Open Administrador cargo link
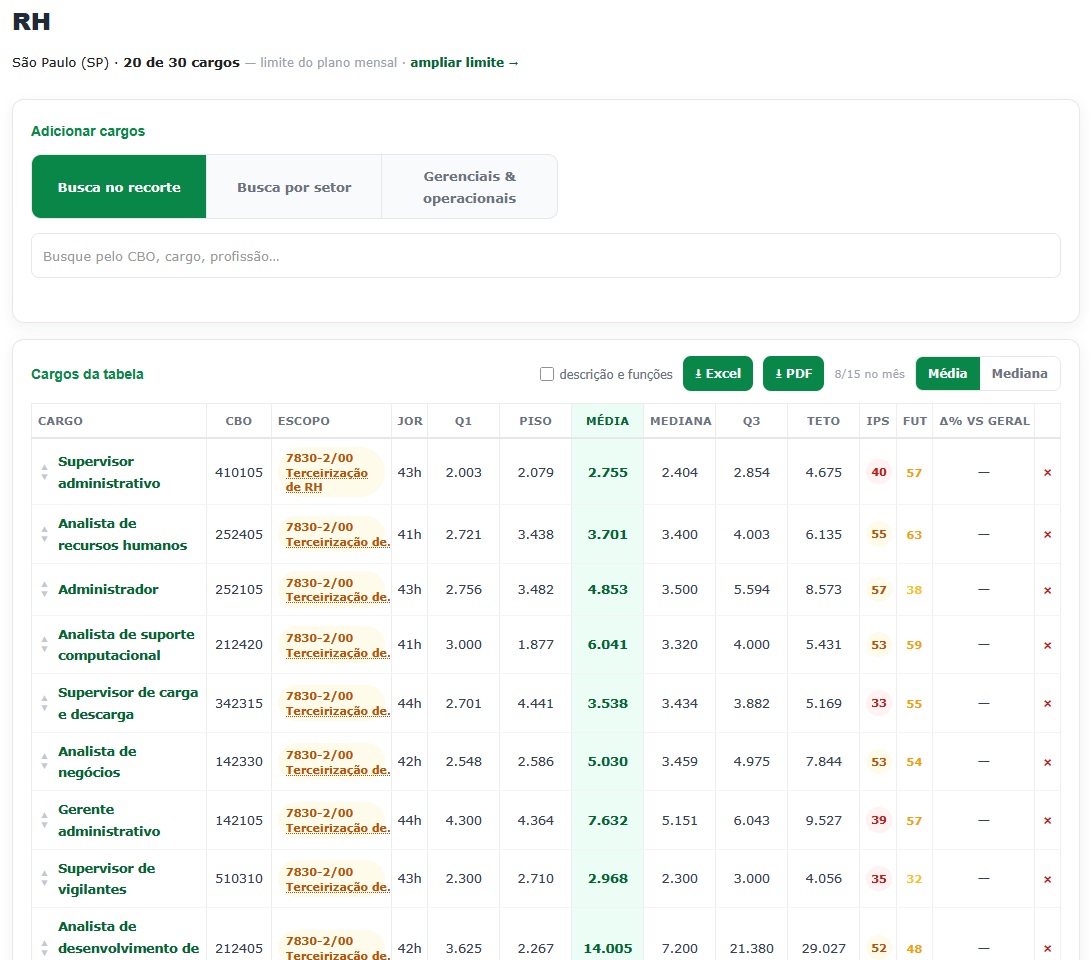The width and height of the screenshot is (1089, 960). 108,589
